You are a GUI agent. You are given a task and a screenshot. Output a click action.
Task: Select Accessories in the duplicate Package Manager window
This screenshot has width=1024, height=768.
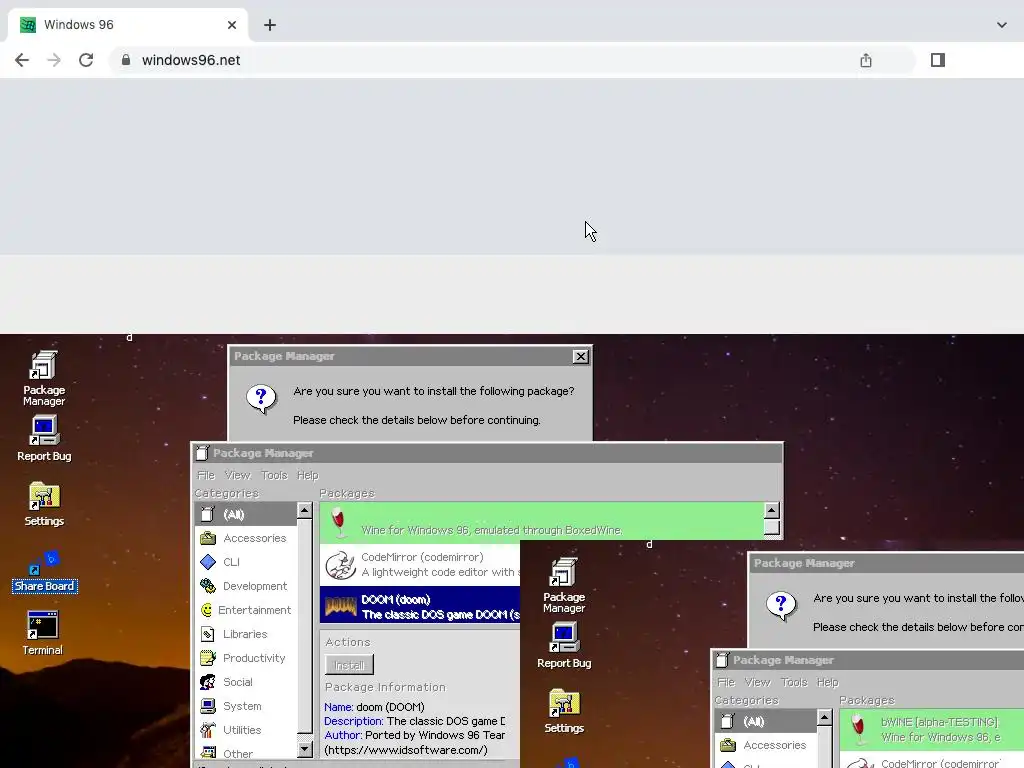pos(766,745)
